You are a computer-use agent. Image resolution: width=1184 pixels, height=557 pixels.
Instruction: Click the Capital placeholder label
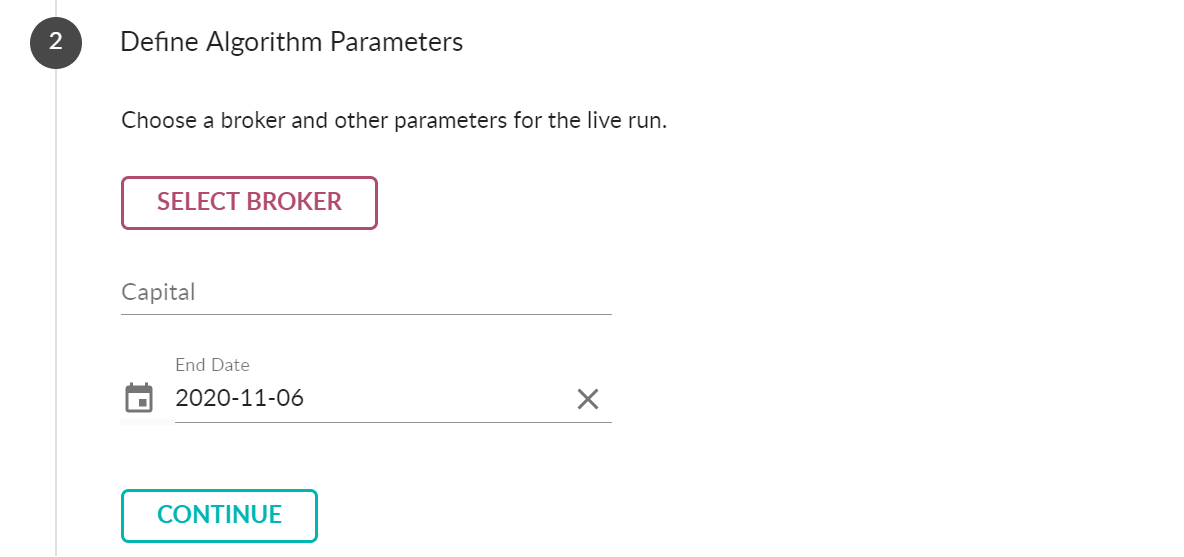pos(159,292)
